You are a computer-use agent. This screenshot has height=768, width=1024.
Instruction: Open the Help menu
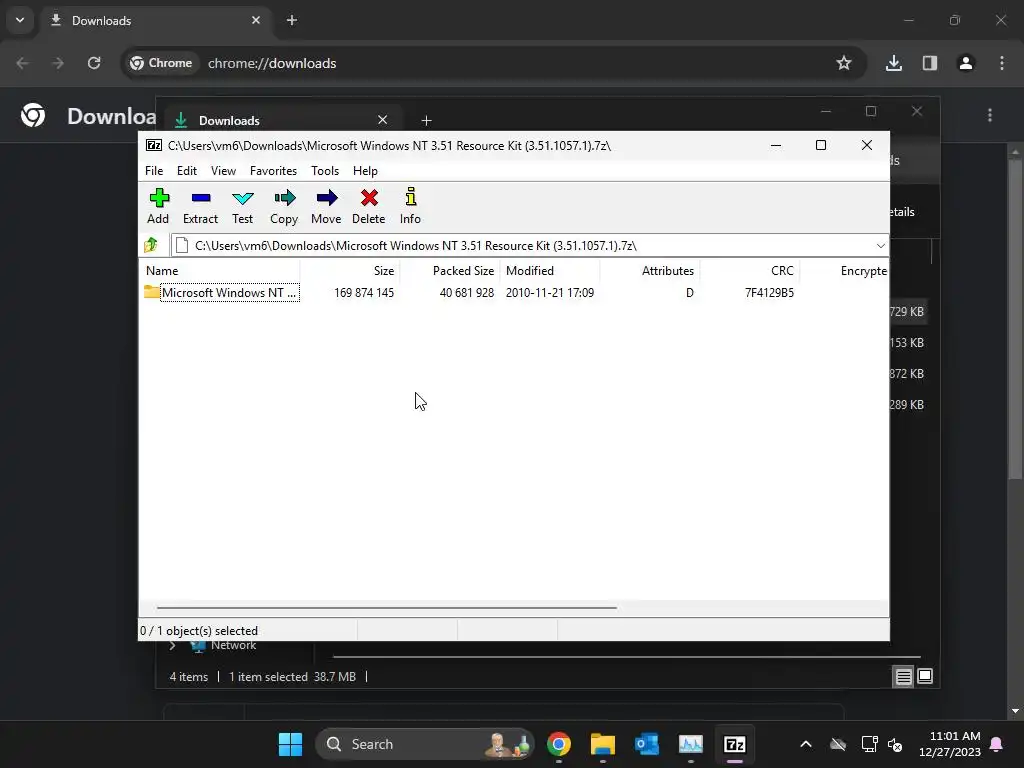(x=365, y=170)
